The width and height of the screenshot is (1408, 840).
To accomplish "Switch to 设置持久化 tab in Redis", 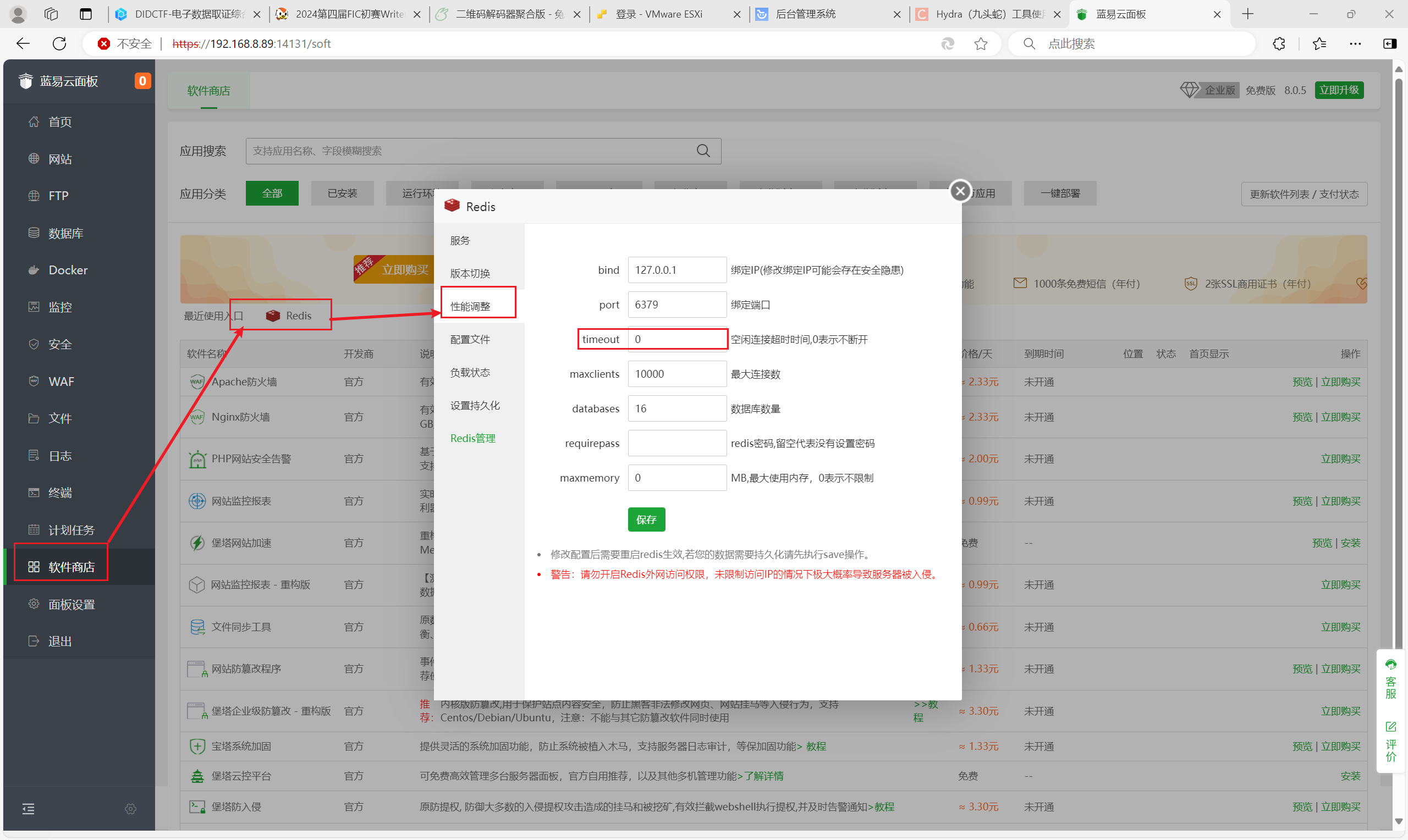I will click(475, 405).
